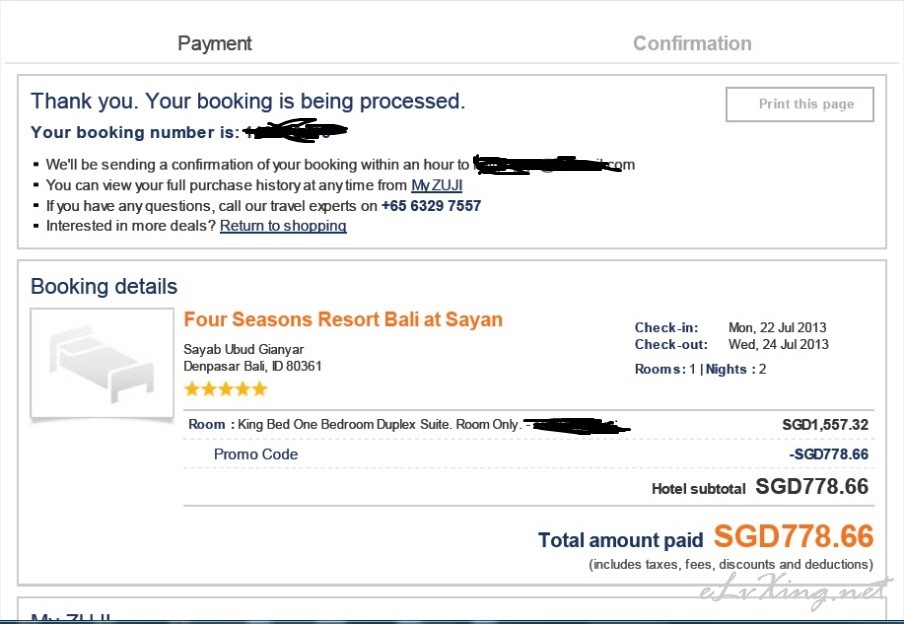
Task: Click the five-star rating icons
Action: [225, 389]
